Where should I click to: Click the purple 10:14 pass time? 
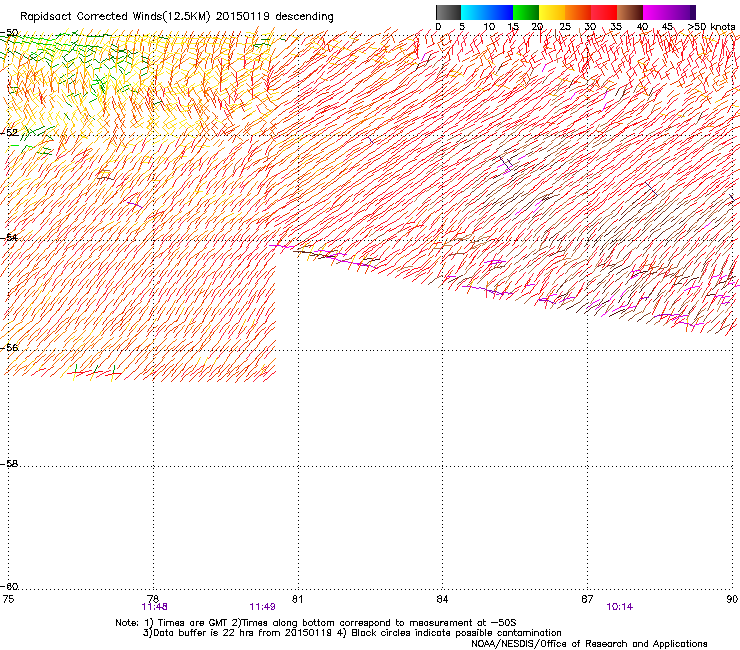(x=620, y=607)
